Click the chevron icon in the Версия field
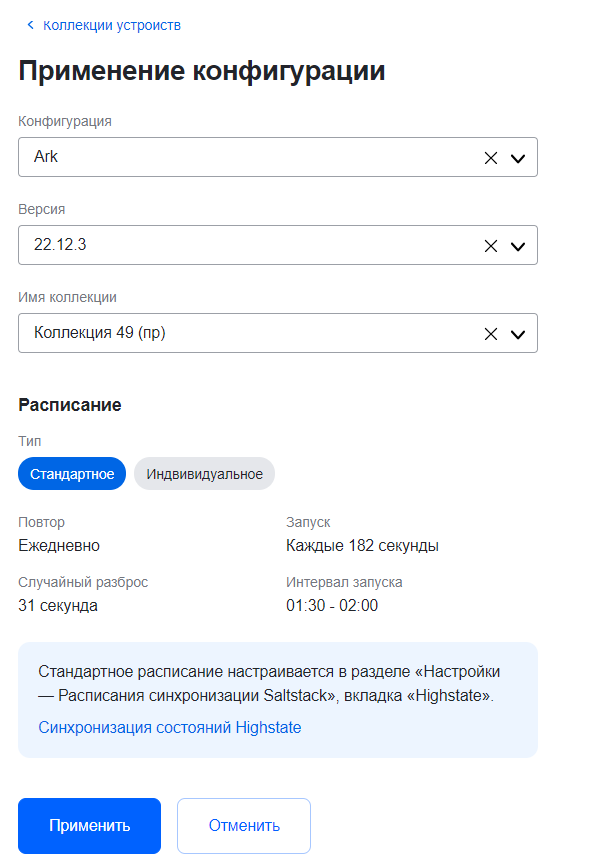This screenshot has width=593, height=857. click(x=518, y=245)
